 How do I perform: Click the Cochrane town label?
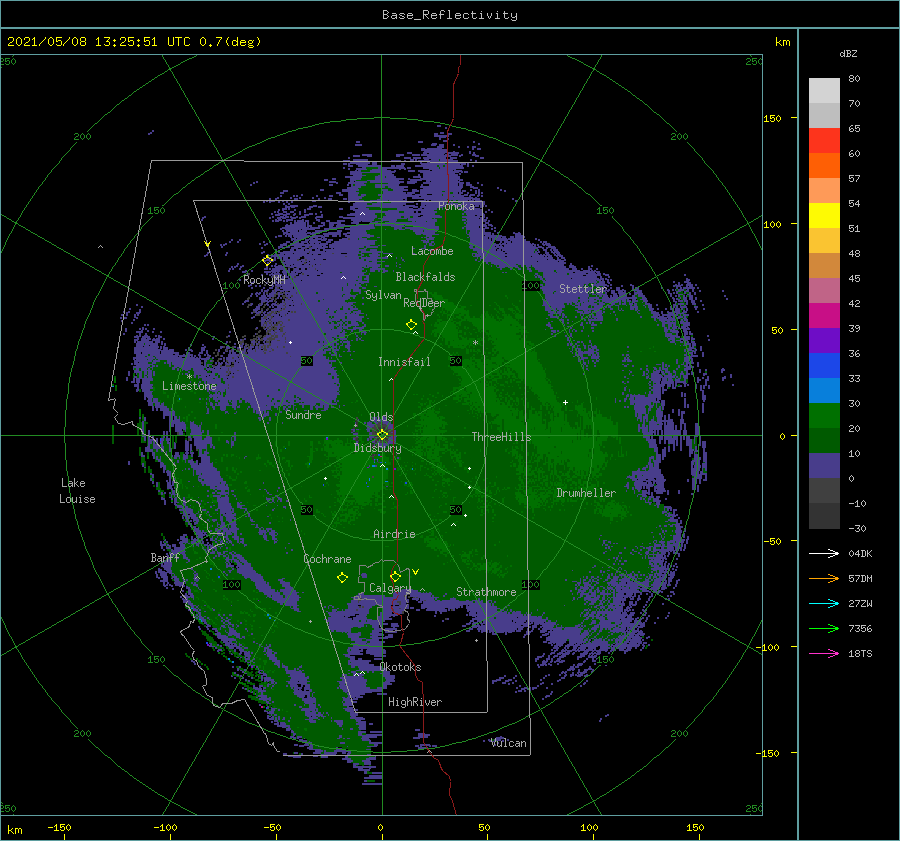[x=327, y=559]
